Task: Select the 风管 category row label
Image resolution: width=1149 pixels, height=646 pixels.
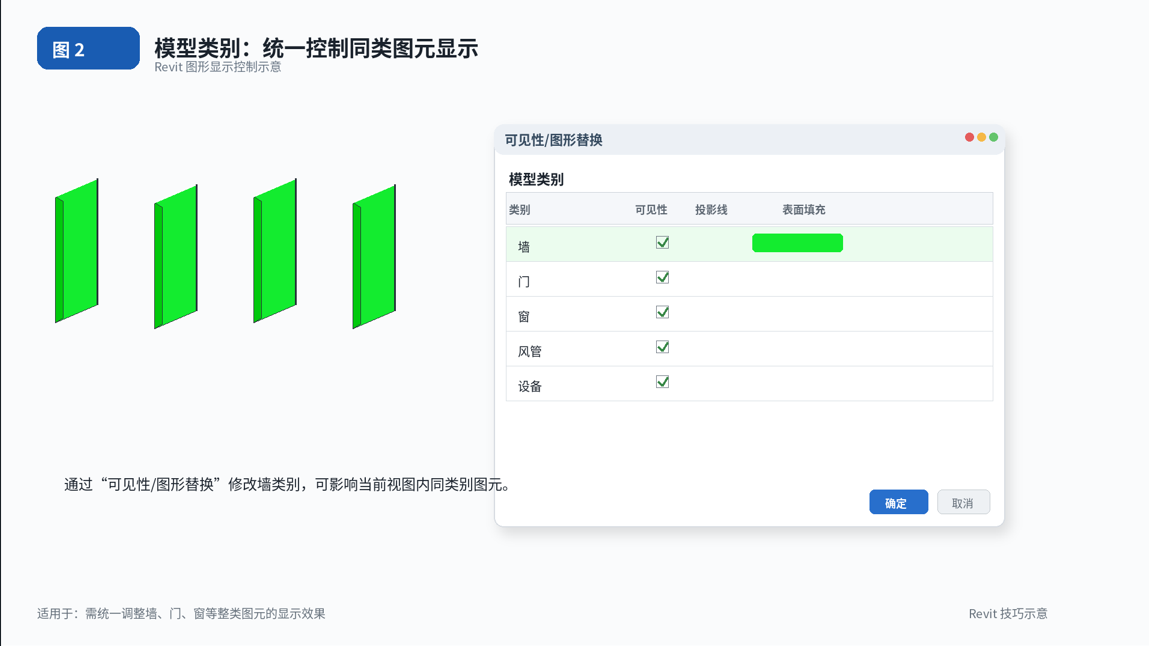Action: coord(530,352)
